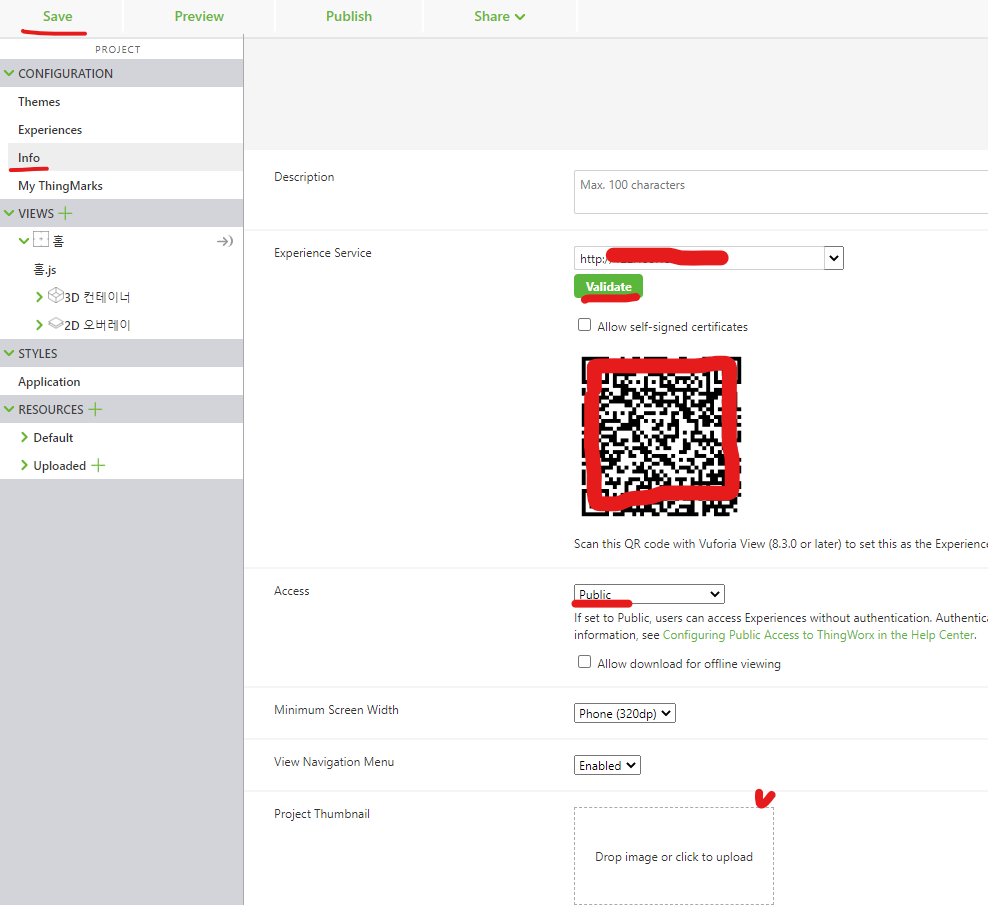Click the plus icon next to Uploaded
This screenshot has width=988, height=905.
98,466
